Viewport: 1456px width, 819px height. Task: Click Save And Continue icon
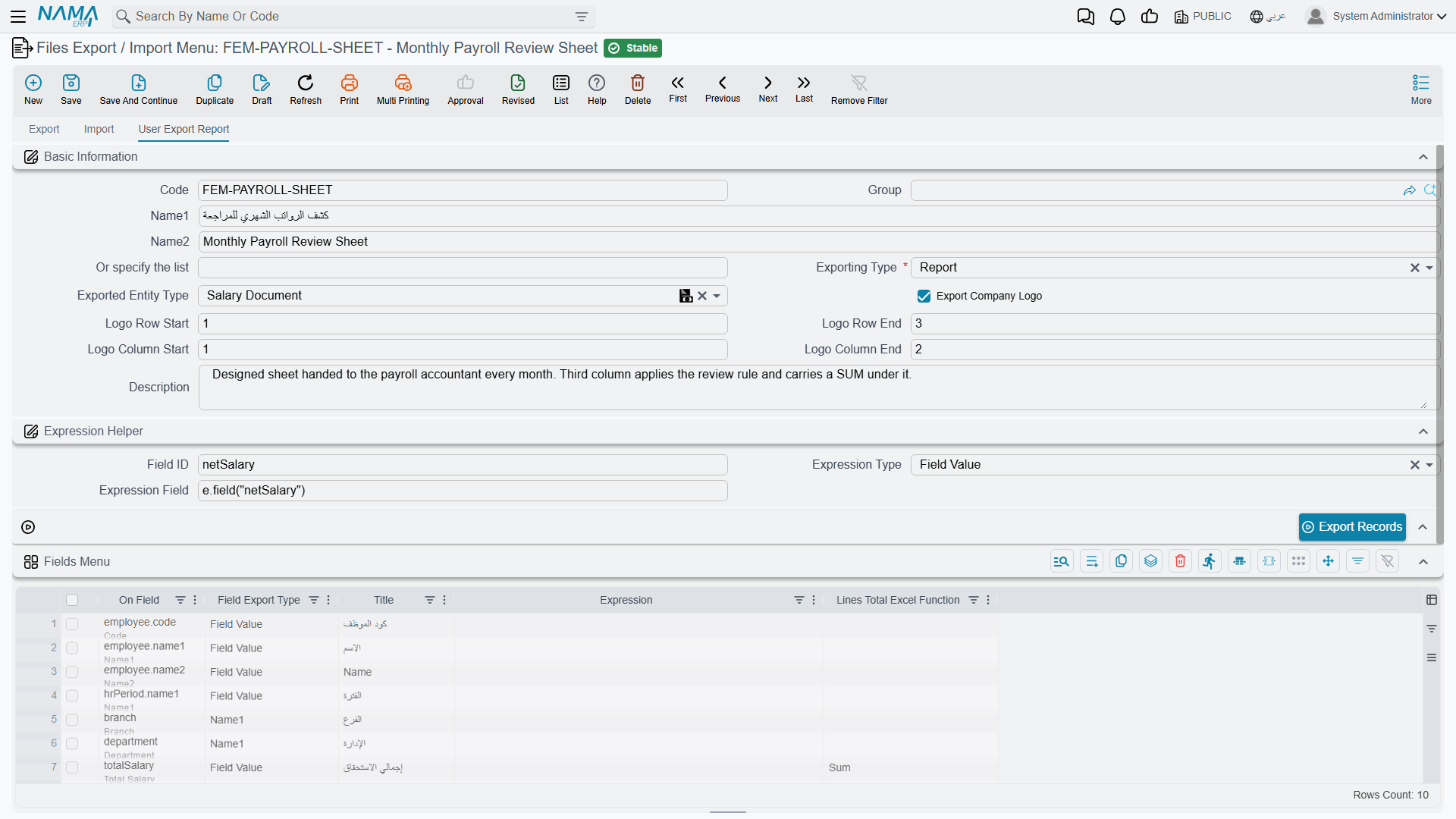[x=139, y=83]
